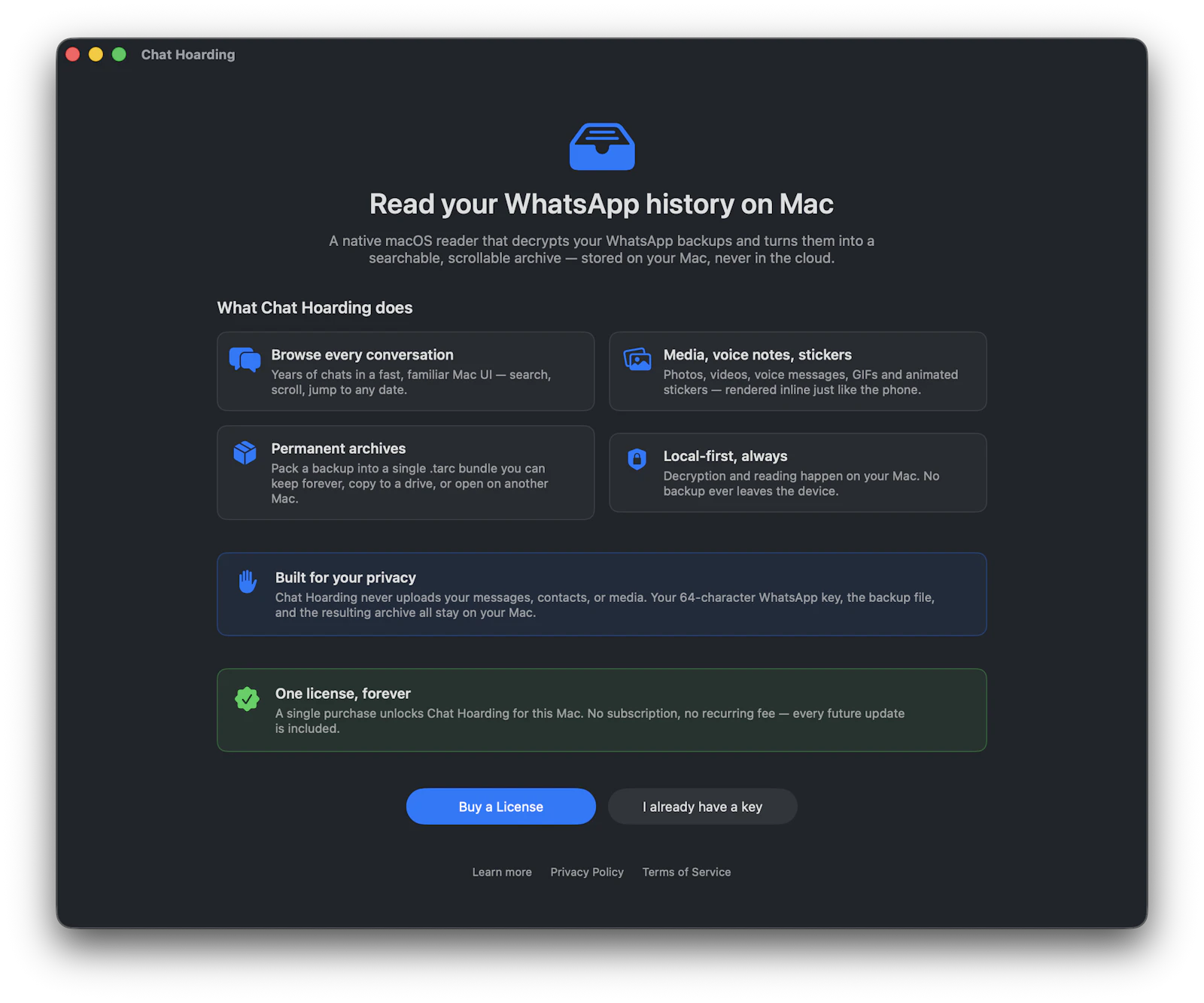The height and width of the screenshot is (1003, 1204).
Task: Click the text starting A single purchase unlocks
Action: (590, 721)
